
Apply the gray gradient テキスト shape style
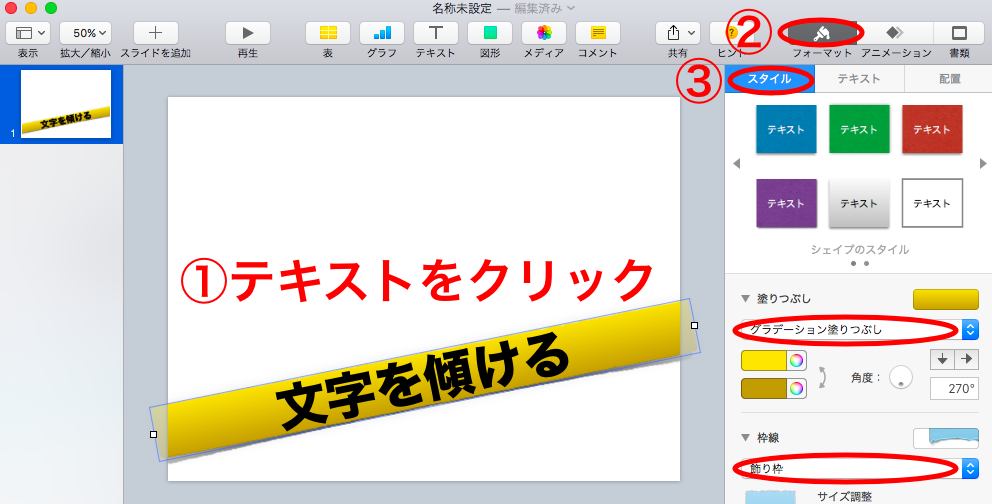[x=859, y=203]
